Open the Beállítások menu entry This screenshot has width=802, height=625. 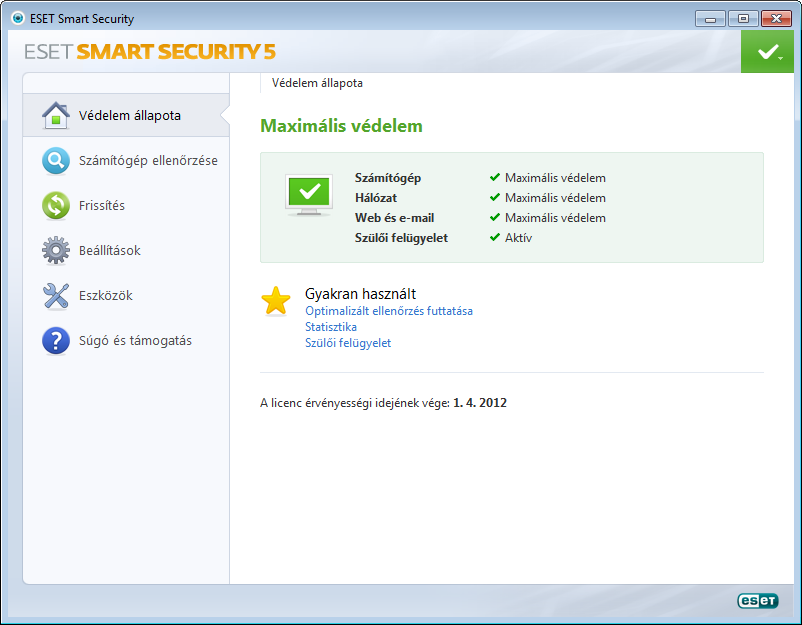pyautogui.click(x=126, y=251)
